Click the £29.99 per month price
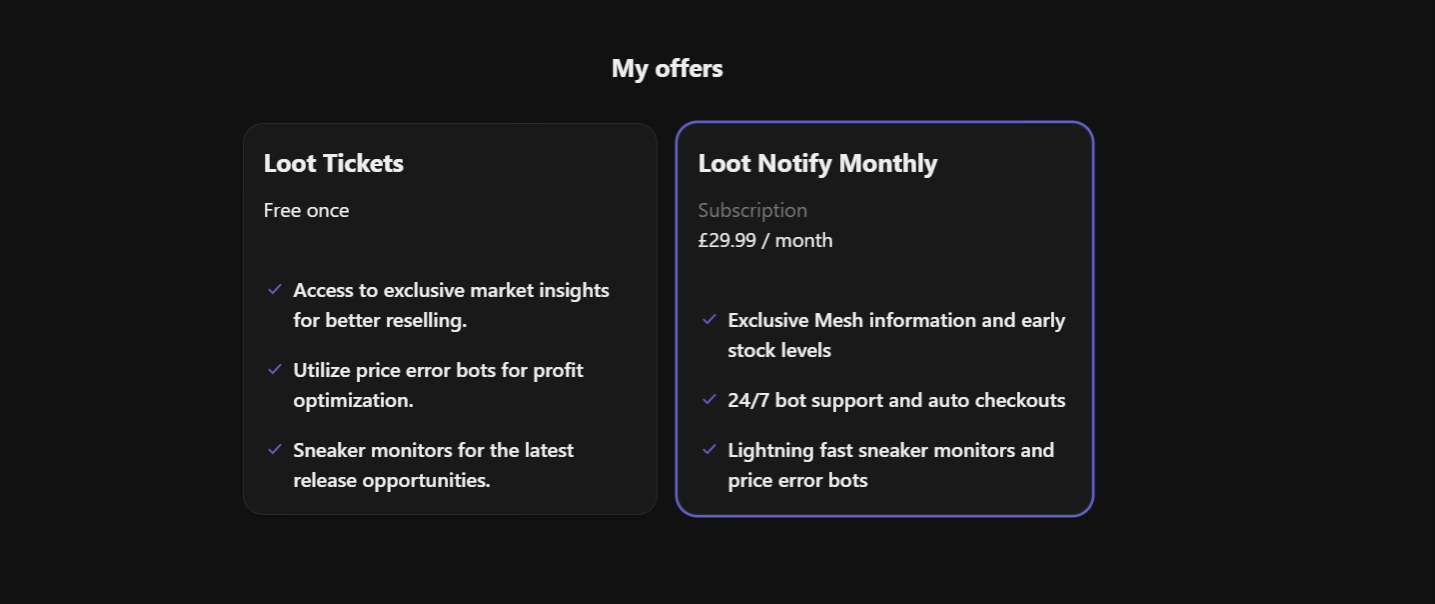 [765, 240]
